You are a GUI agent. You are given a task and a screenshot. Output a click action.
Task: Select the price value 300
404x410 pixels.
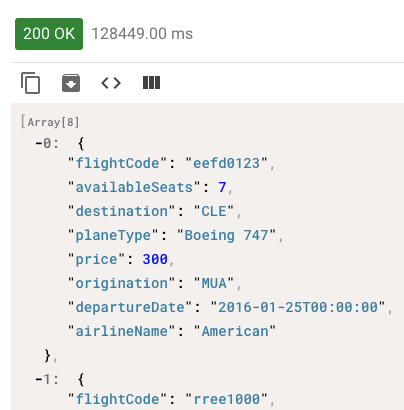click(x=155, y=259)
